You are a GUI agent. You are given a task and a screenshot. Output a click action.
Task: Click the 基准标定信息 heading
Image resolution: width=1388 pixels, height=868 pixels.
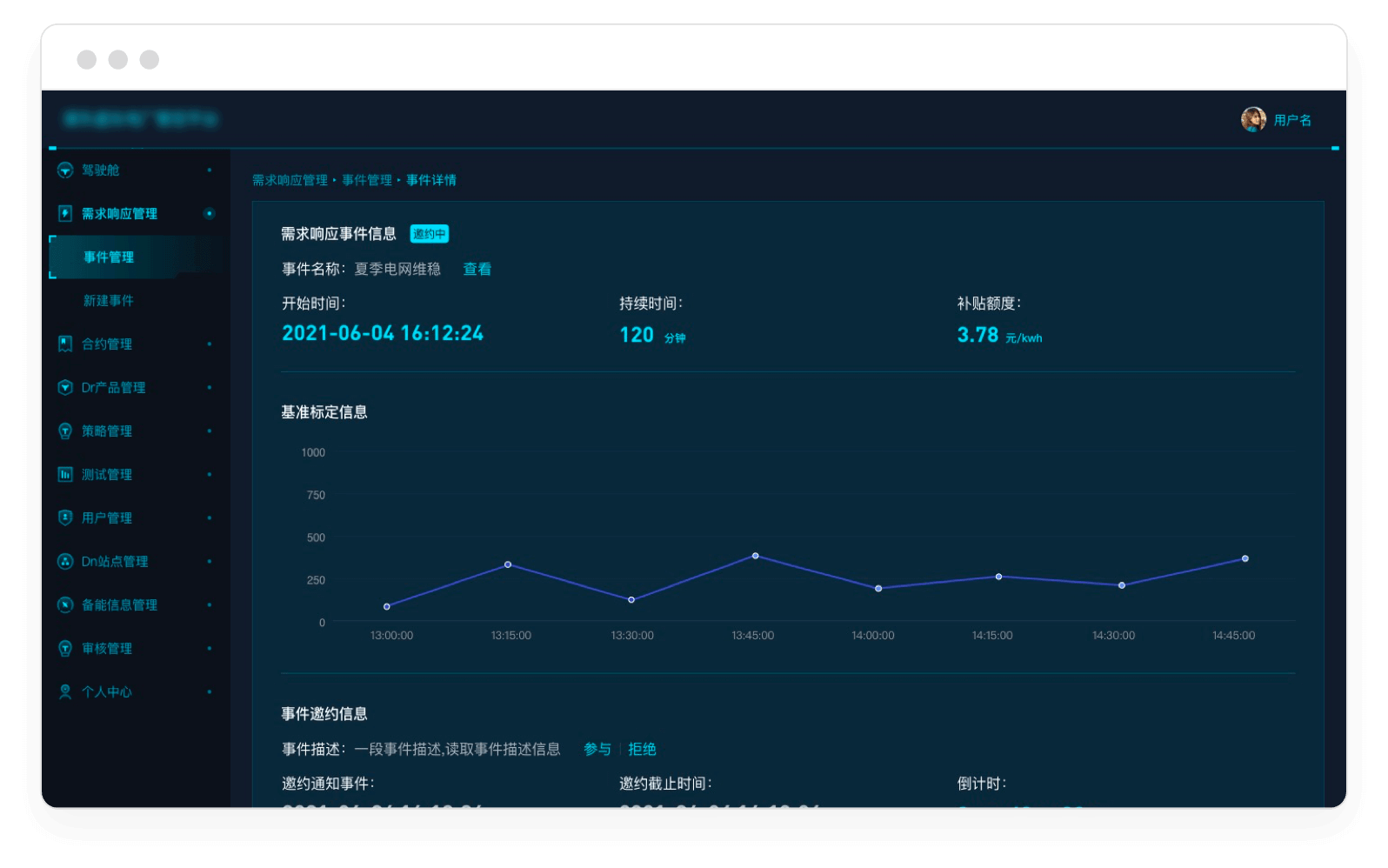coord(324,412)
